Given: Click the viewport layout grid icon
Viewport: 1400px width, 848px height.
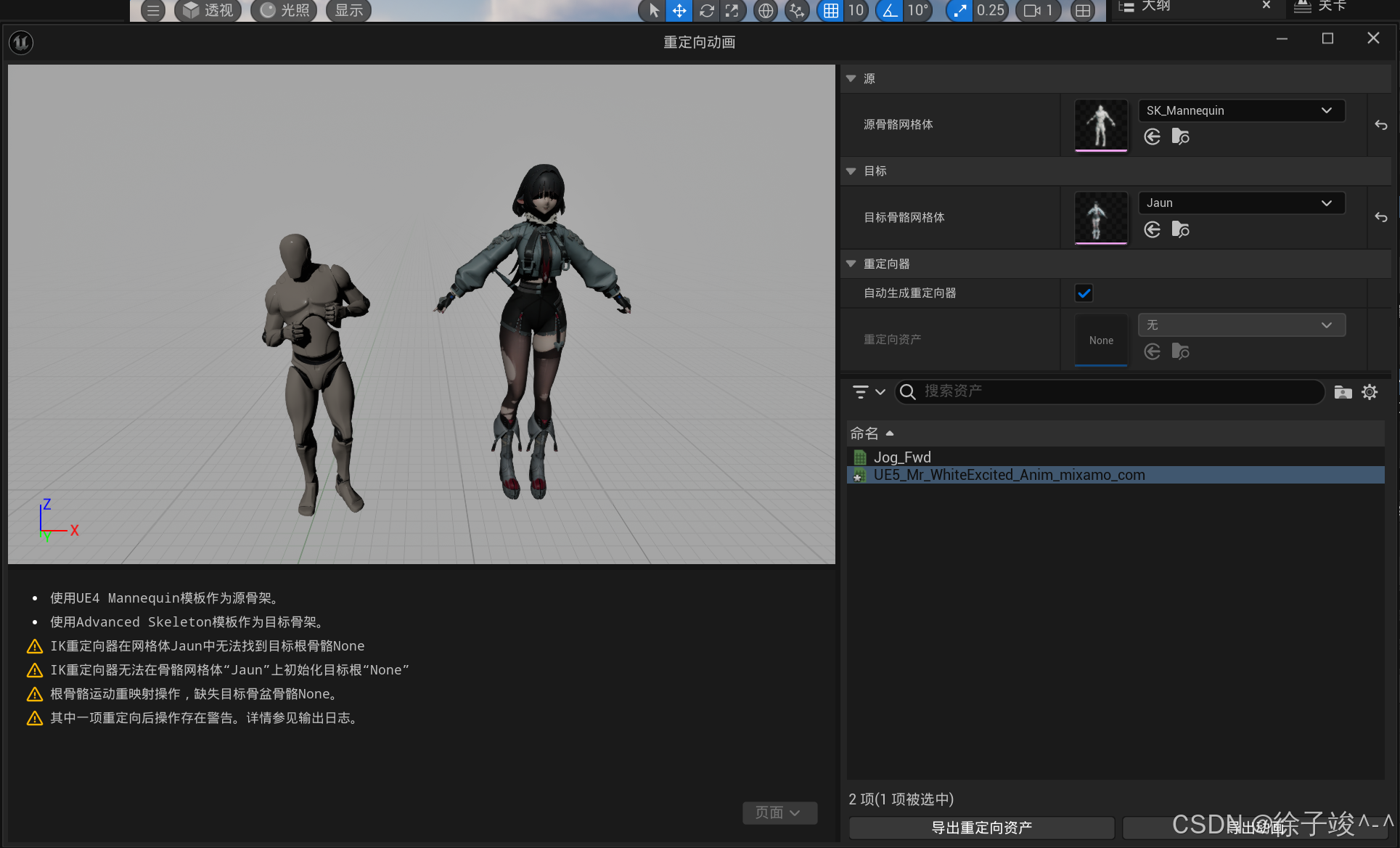Looking at the screenshot, I should tap(1082, 10).
